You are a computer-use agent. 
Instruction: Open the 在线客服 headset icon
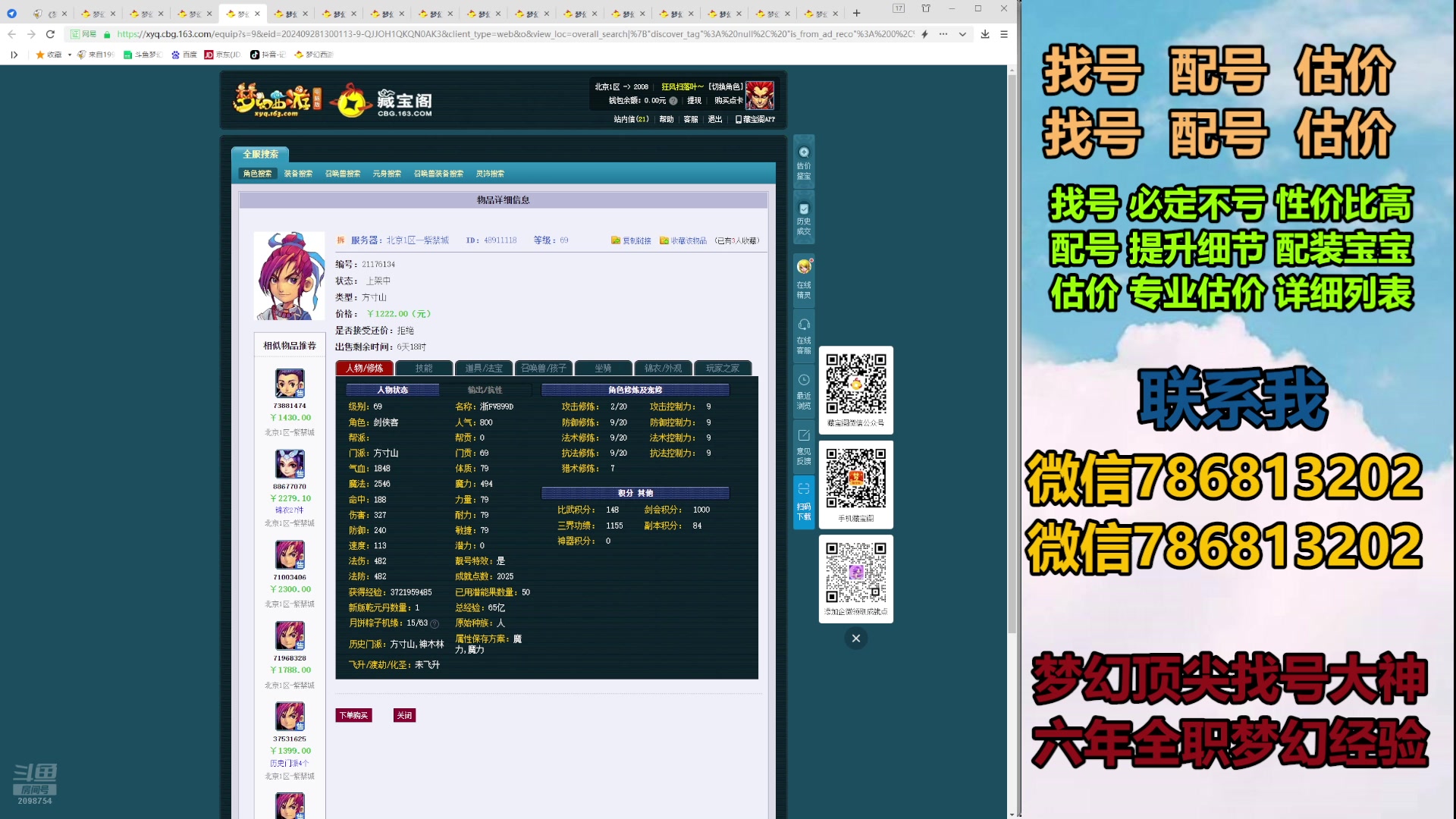click(x=804, y=336)
